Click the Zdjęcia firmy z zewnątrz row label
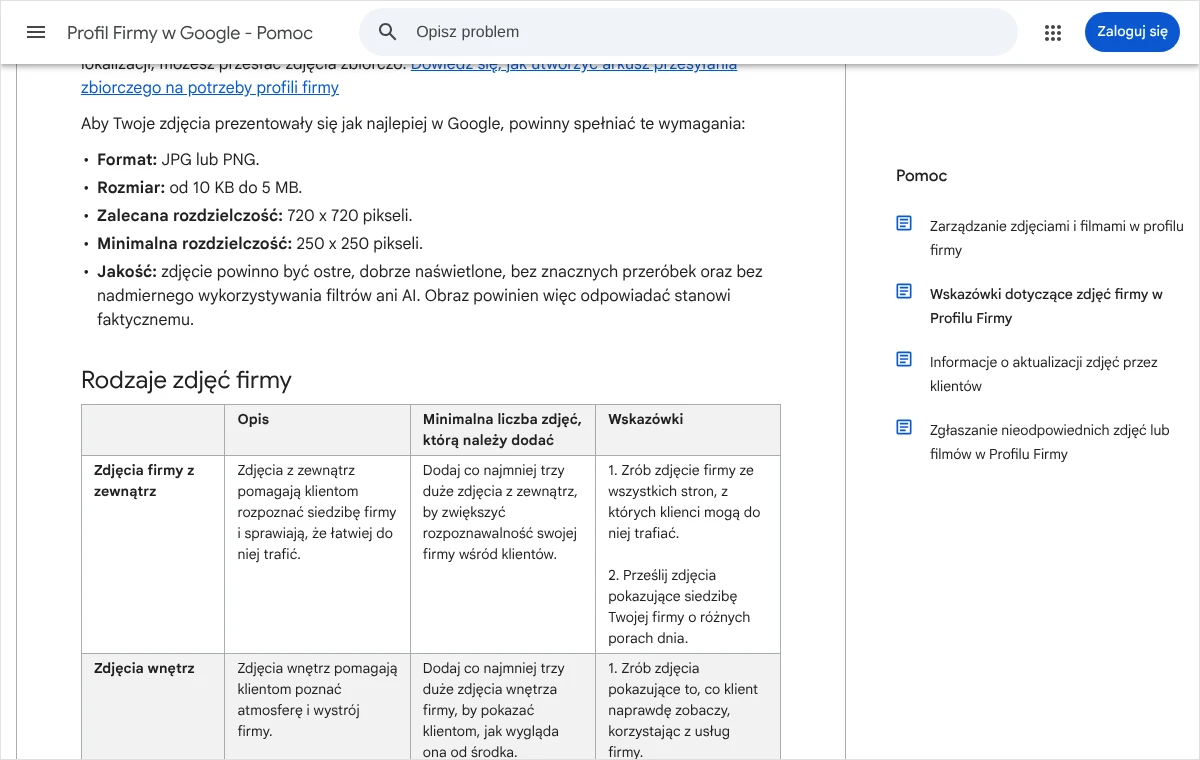The image size is (1200, 760). click(144, 481)
